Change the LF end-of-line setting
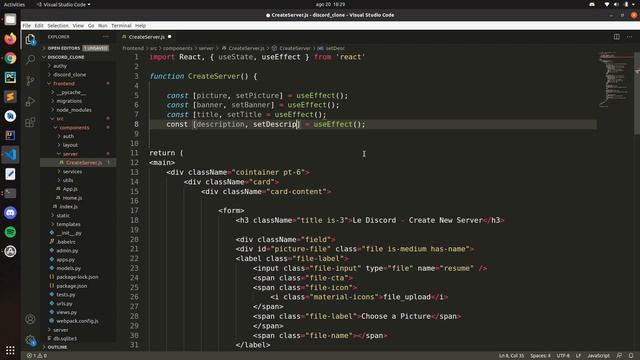 pos(578,356)
